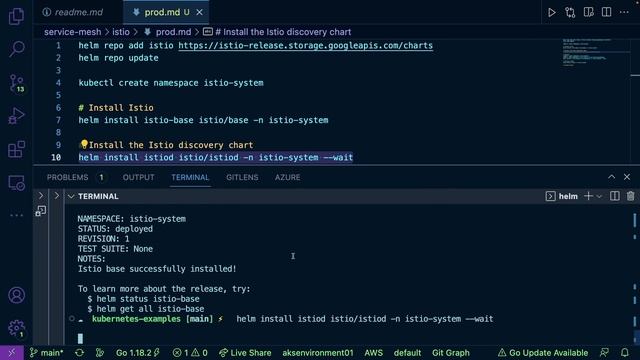Click the main* branch in status bar
This screenshot has width=640, height=360.
[47, 353]
